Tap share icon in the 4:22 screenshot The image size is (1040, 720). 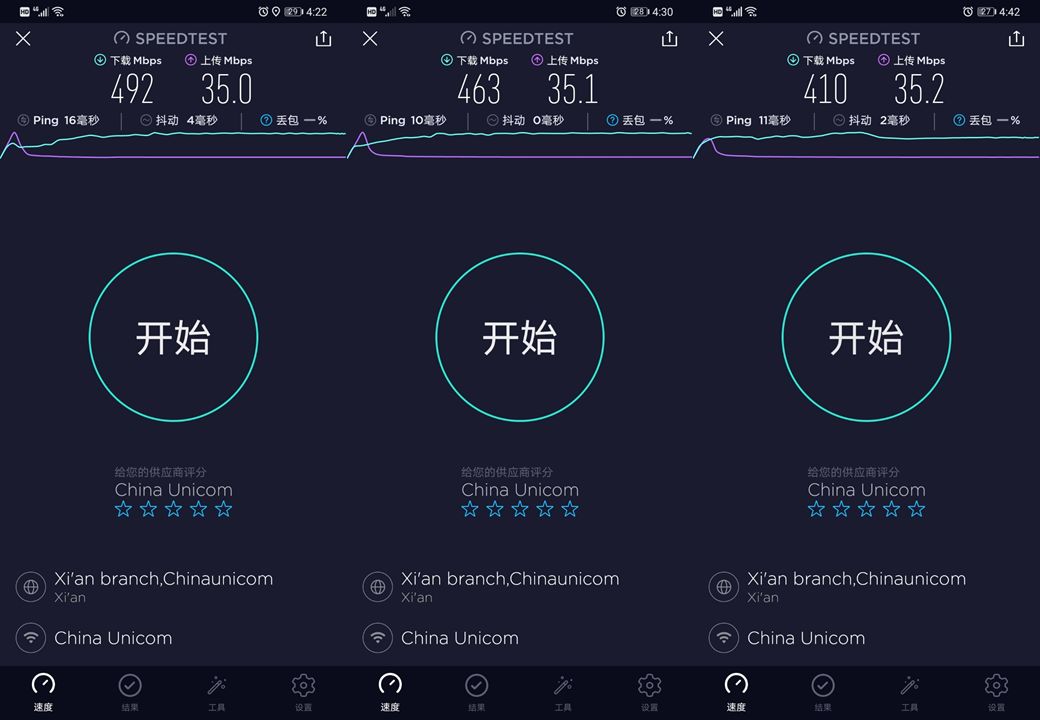pos(323,38)
